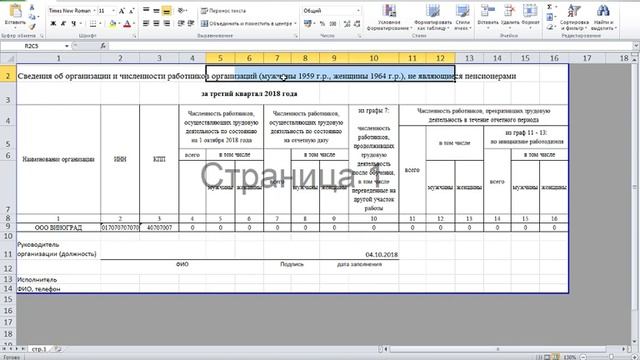Select column header 10

point(374,58)
